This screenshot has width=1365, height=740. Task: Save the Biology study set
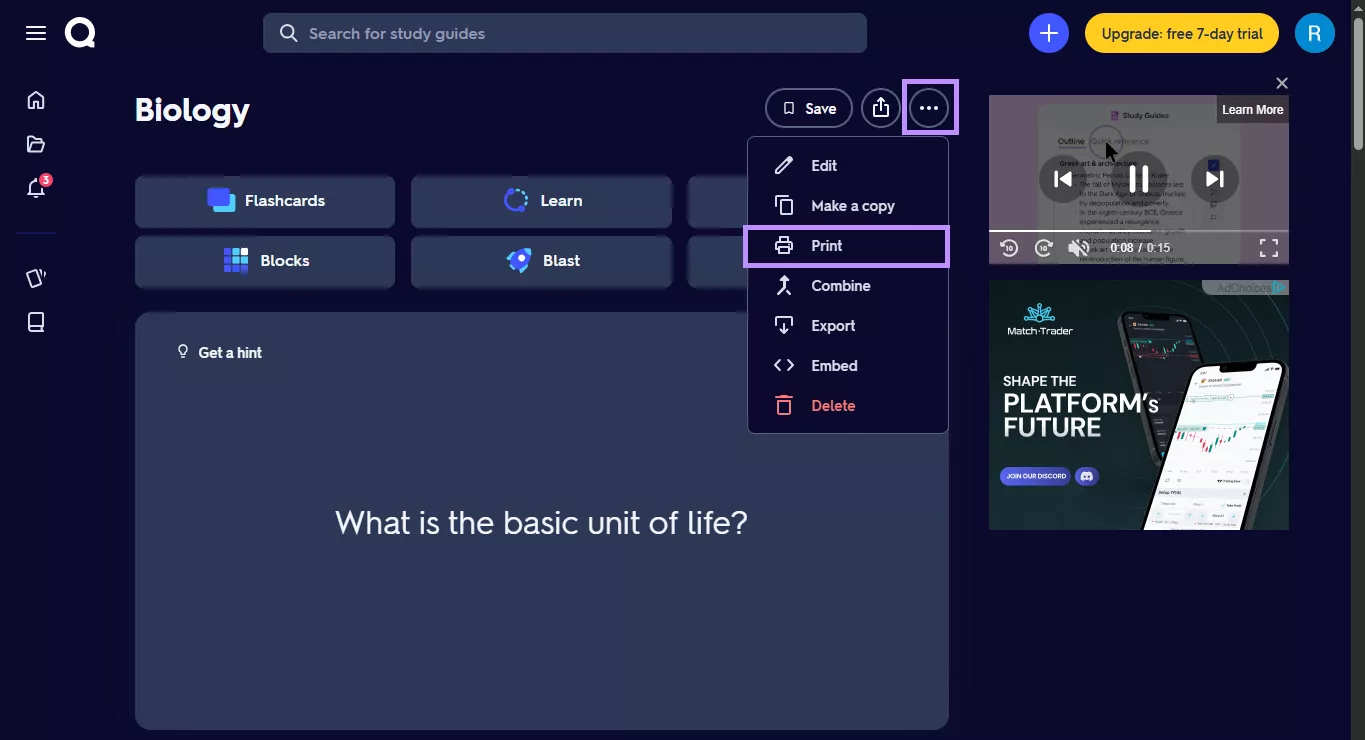(x=808, y=108)
